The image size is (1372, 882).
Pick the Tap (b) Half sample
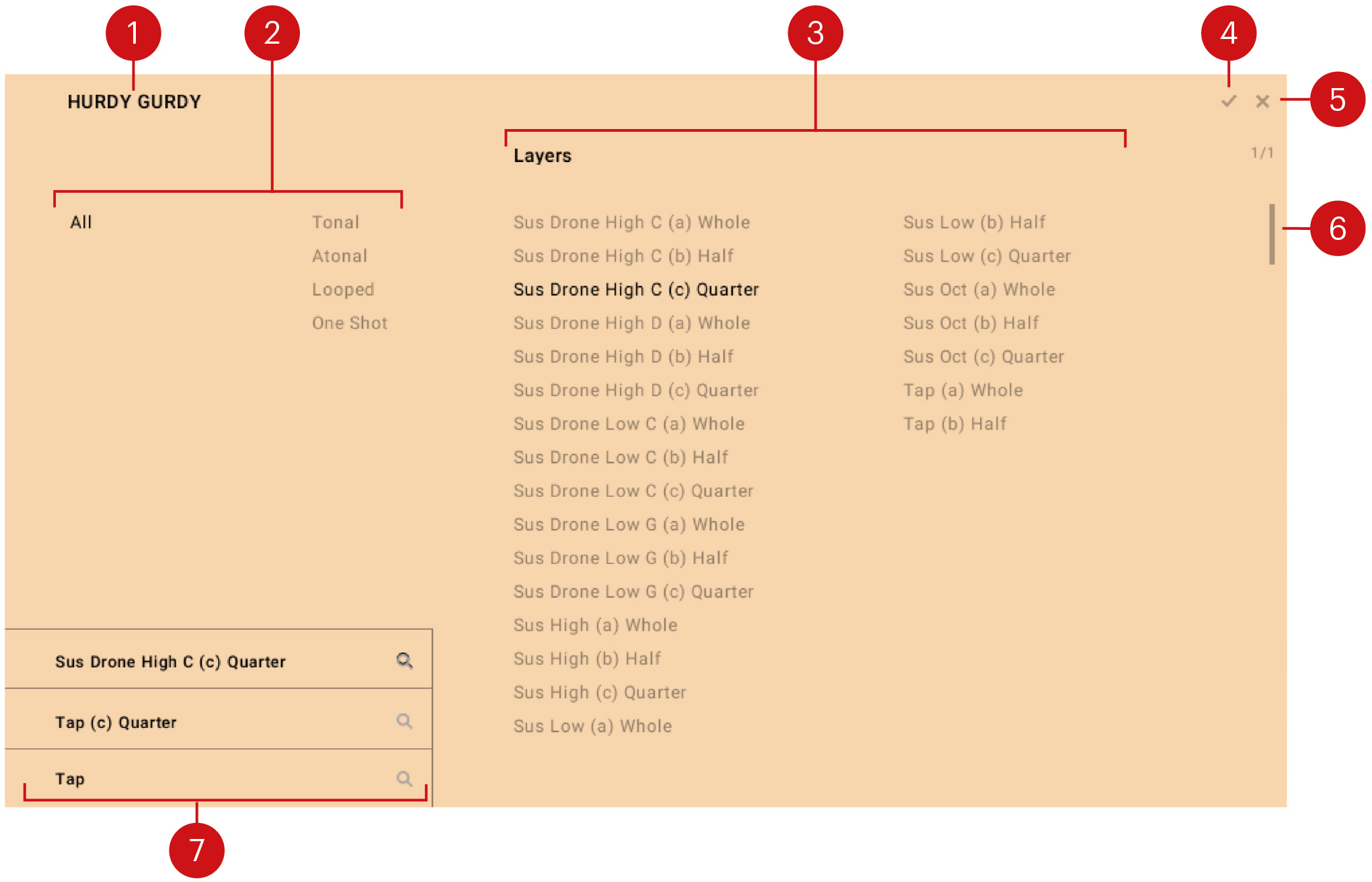point(954,424)
